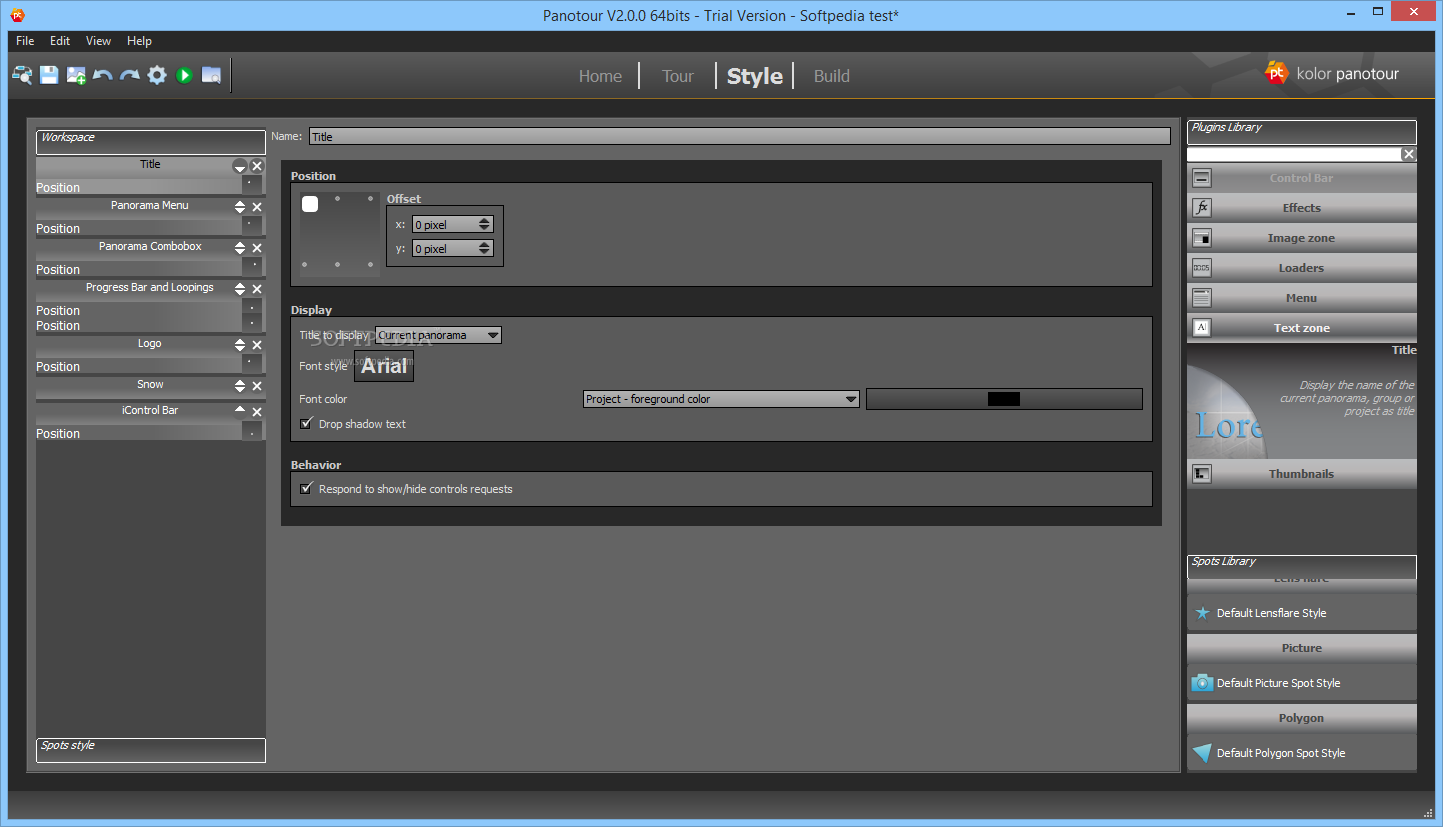Open the File menu

[x=25, y=41]
